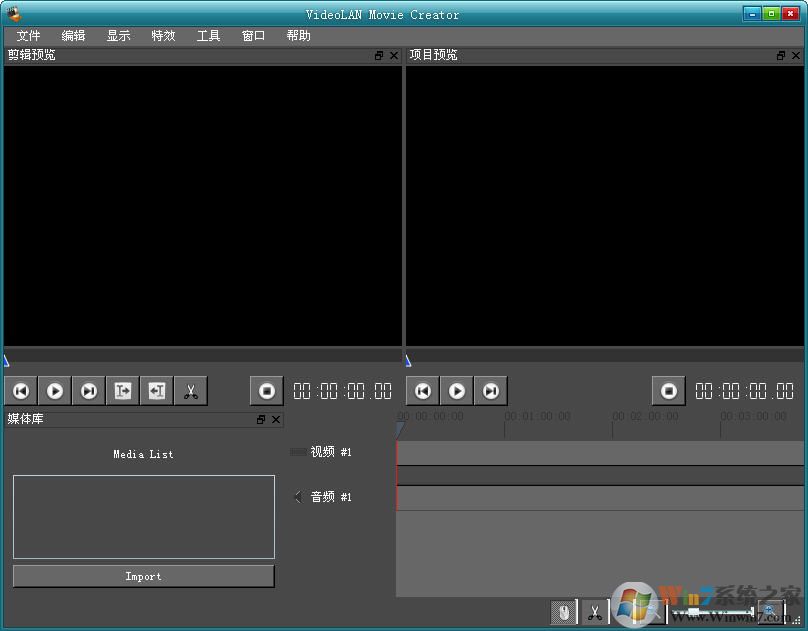Click the set out-point marker icon
This screenshot has height=631, width=808.
click(x=156, y=390)
